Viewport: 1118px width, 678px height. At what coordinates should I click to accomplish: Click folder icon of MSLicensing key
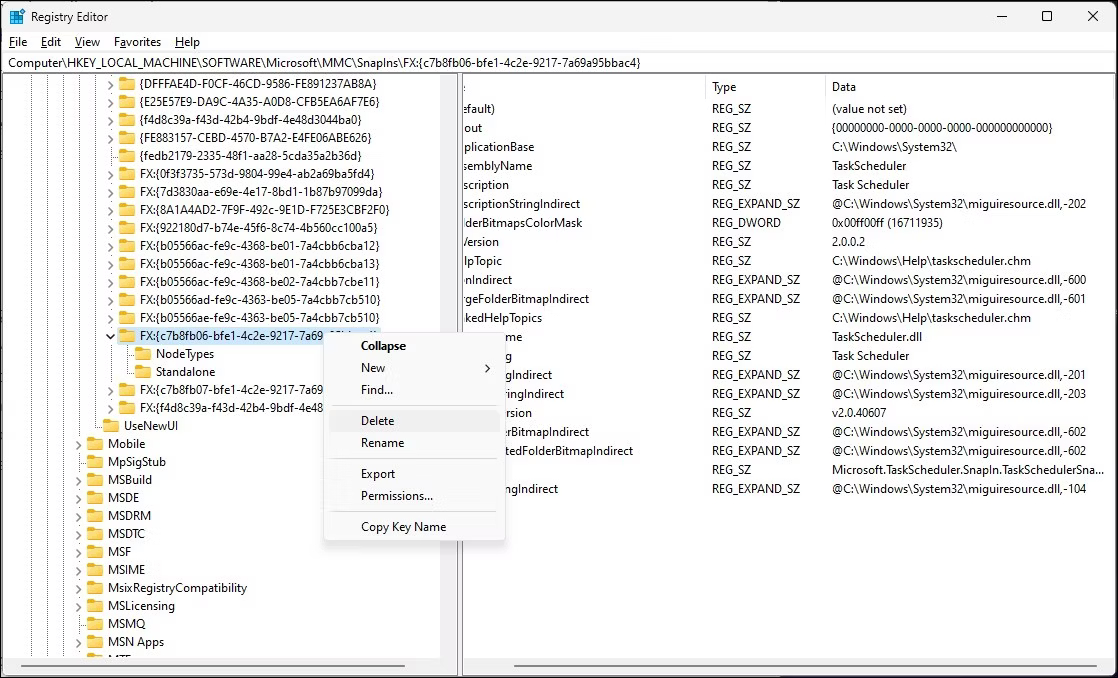(x=95, y=606)
